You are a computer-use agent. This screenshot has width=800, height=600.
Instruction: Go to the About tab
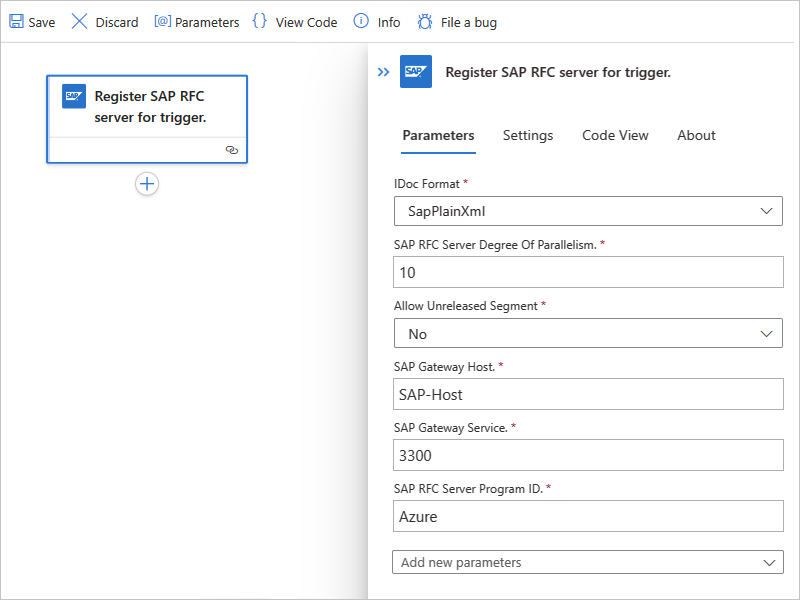[x=696, y=136]
